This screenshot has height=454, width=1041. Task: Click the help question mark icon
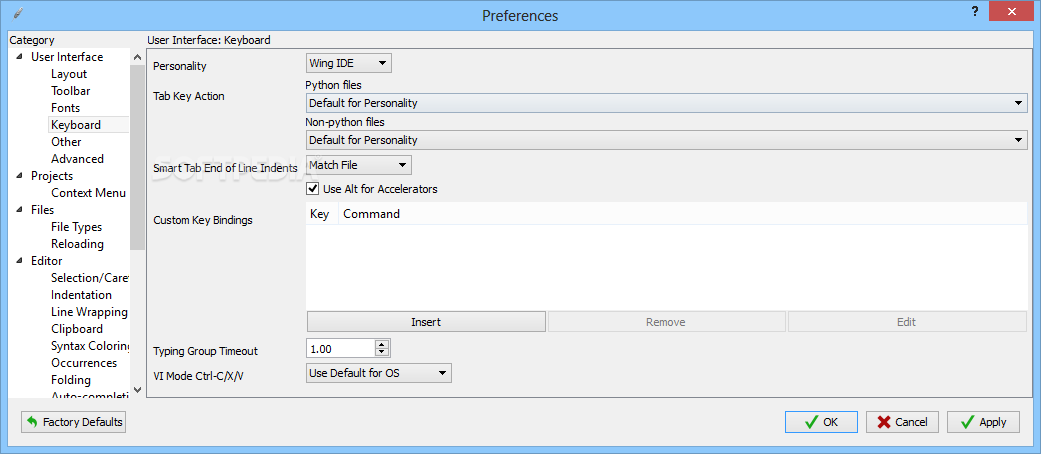(x=975, y=12)
